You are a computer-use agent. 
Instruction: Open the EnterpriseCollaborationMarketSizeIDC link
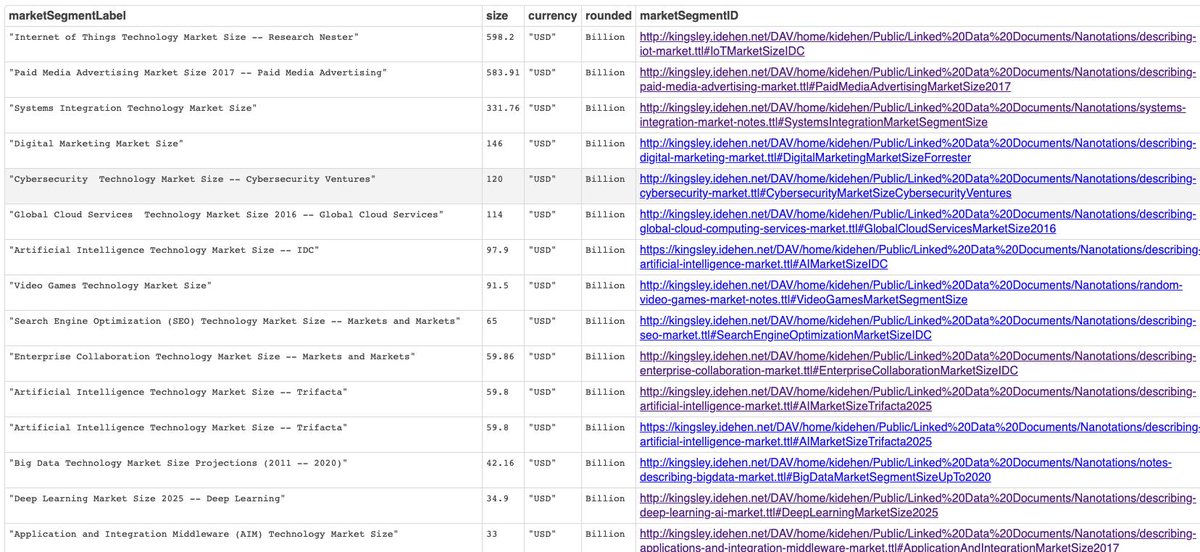click(917, 363)
